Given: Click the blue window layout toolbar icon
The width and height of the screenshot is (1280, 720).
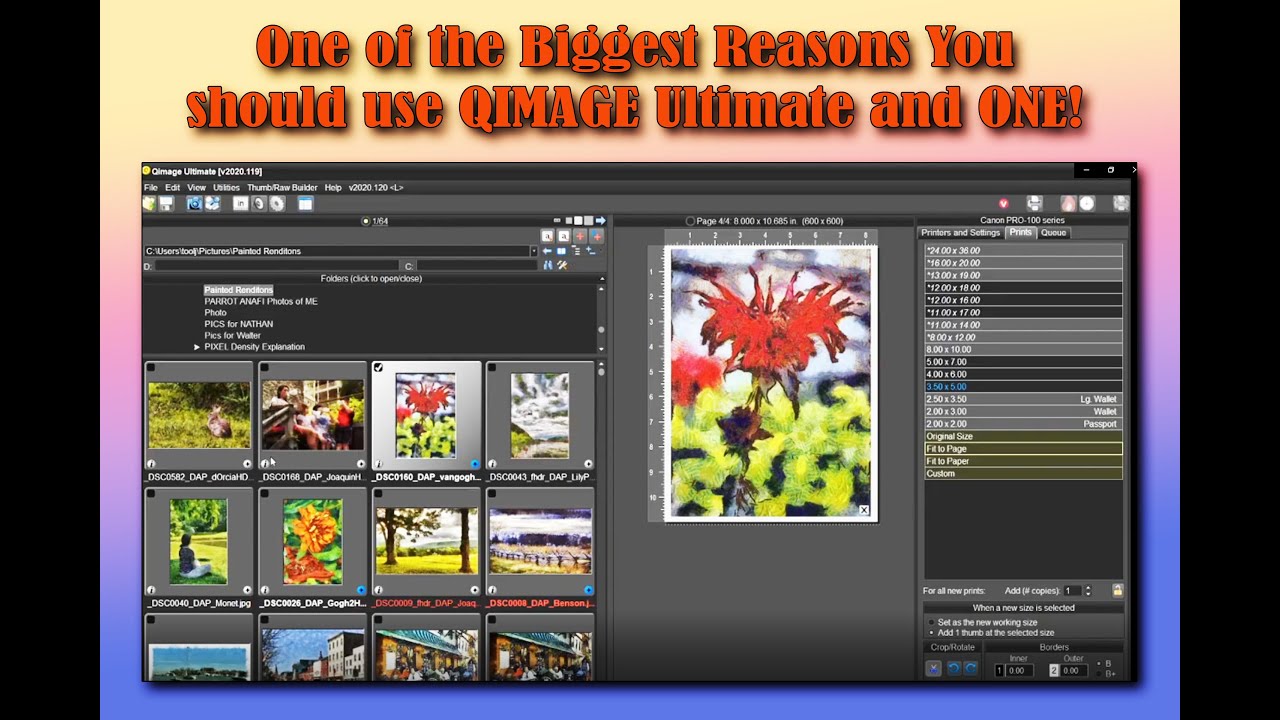Looking at the screenshot, I should point(306,203).
